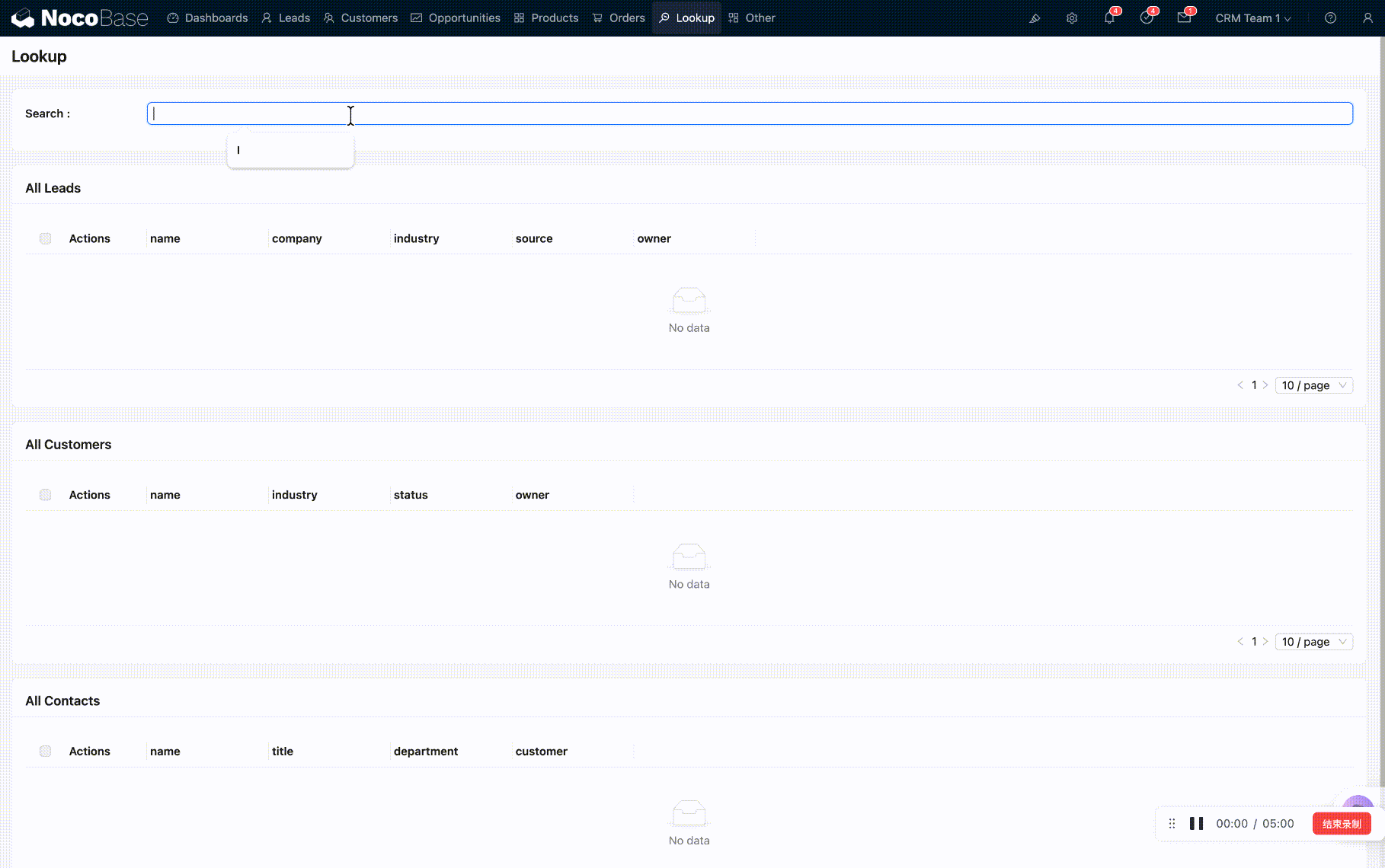Go to next page in All Leads
The width and height of the screenshot is (1385, 868).
1265,385
